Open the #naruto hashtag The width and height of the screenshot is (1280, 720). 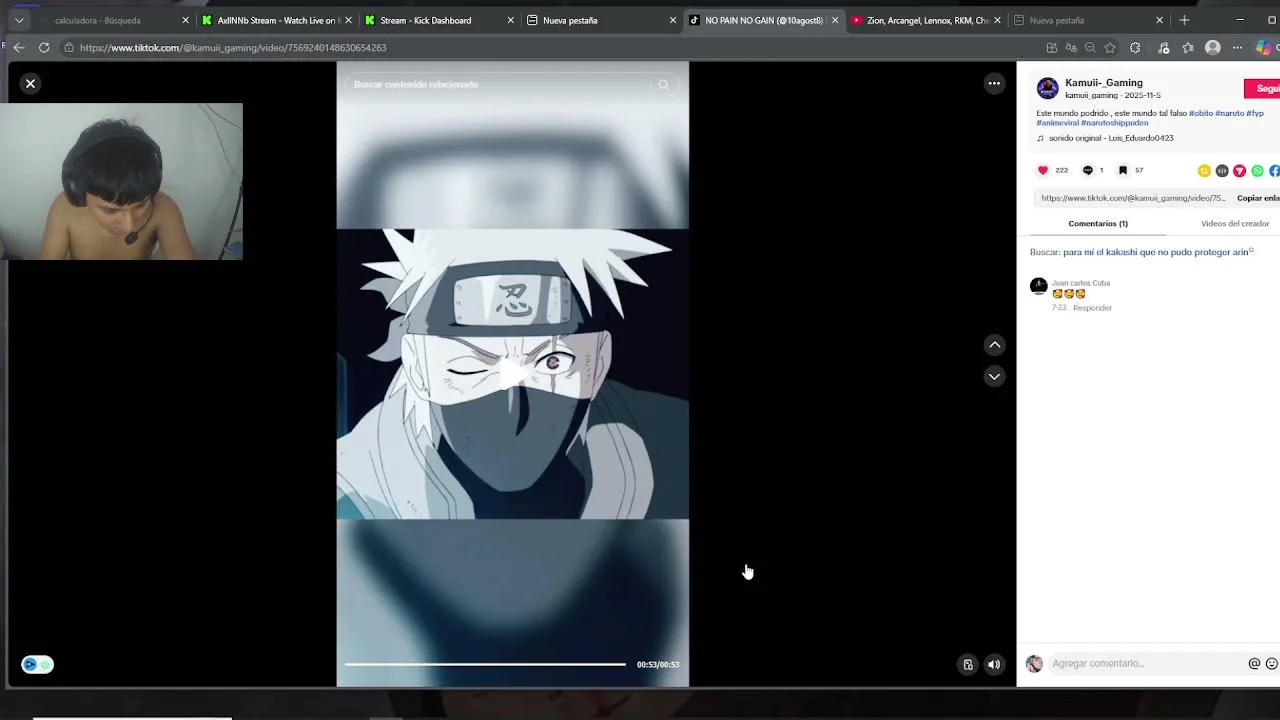pos(1229,114)
